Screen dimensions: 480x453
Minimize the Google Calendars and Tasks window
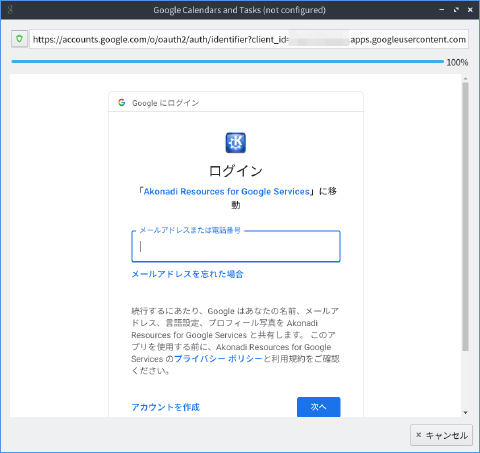tap(442, 10)
